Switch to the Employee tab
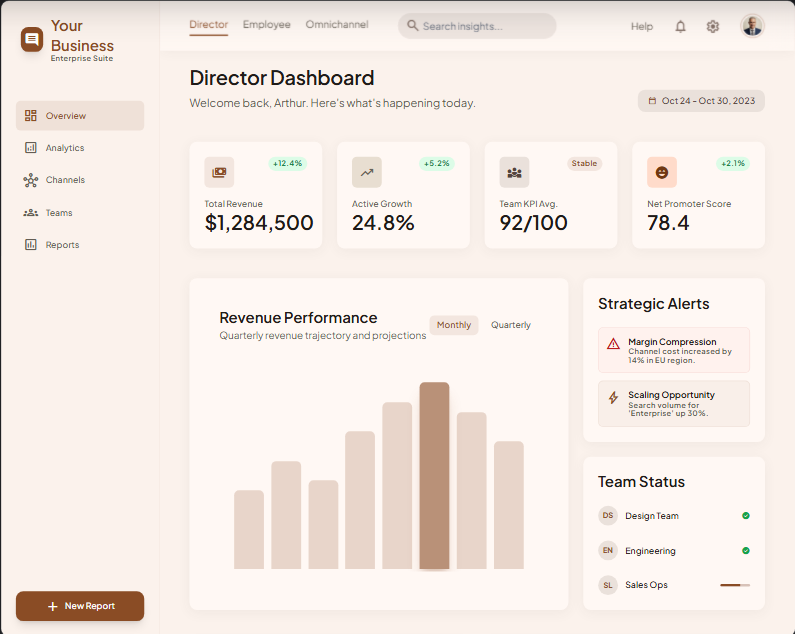Screen dimensions: 795x634 click(x=267, y=24)
